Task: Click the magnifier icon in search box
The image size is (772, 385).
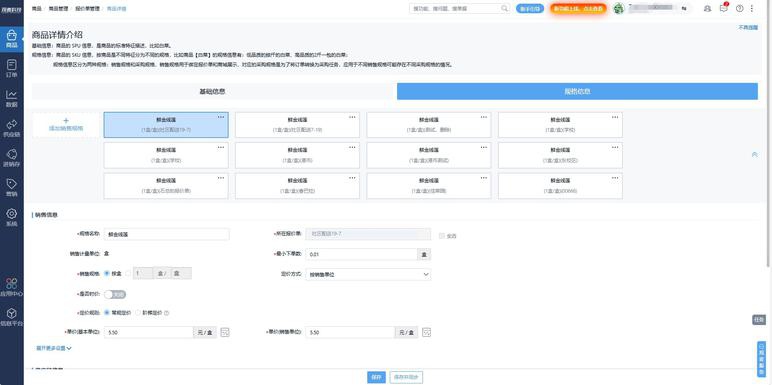Action: click(505, 8)
